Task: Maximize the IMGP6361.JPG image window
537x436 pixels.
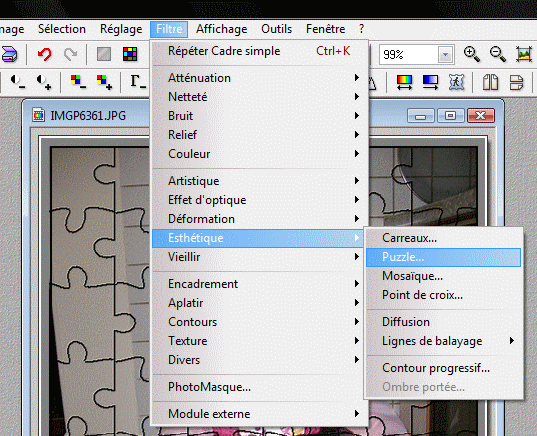Action: pyautogui.click(x=451, y=116)
